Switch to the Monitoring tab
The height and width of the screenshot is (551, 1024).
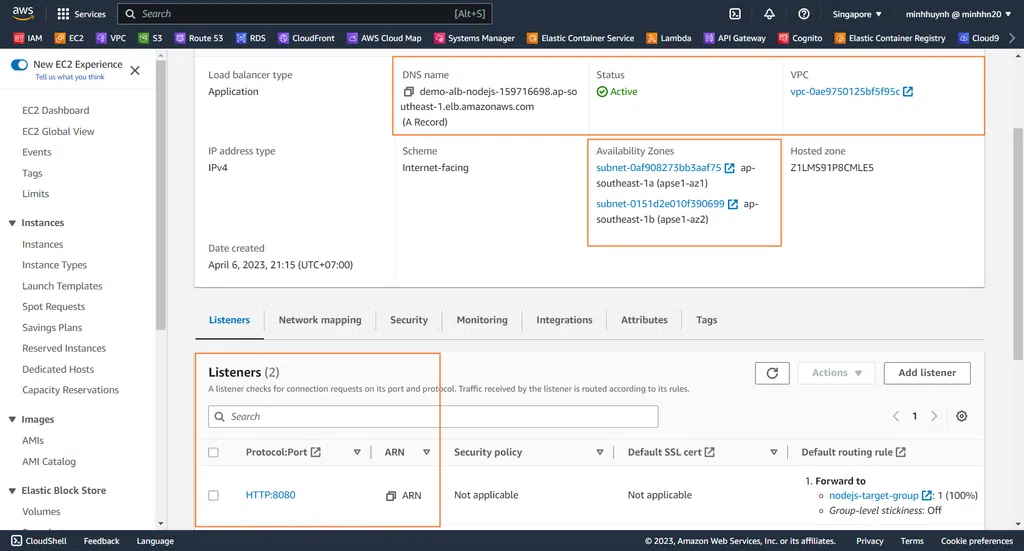pos(482,320)
